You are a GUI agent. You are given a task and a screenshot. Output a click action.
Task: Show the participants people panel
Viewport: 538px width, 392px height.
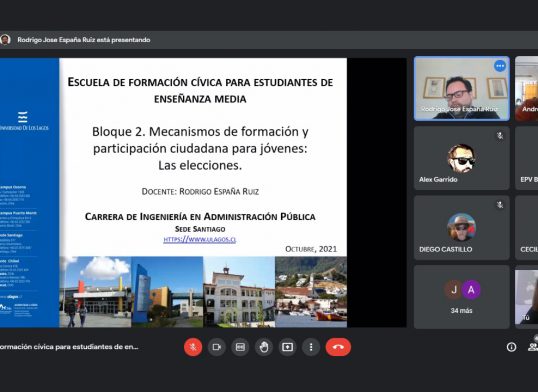[533, 347]
